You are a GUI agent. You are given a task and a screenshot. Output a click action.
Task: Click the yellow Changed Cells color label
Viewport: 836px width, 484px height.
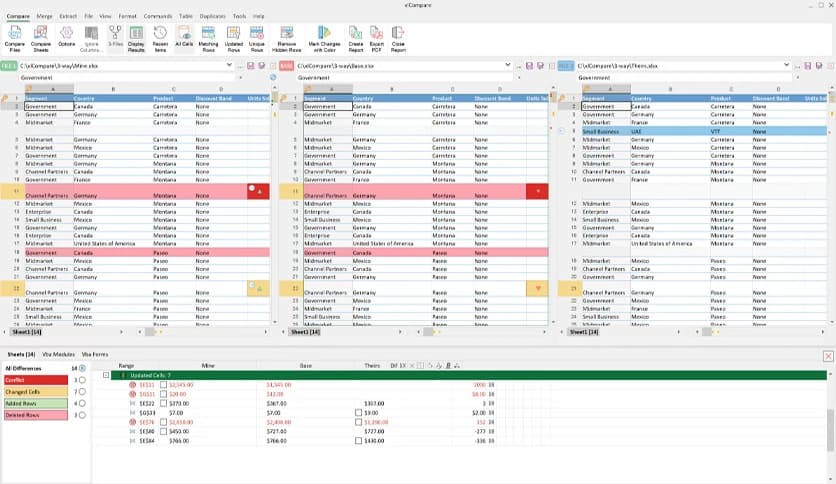[36, 392]
